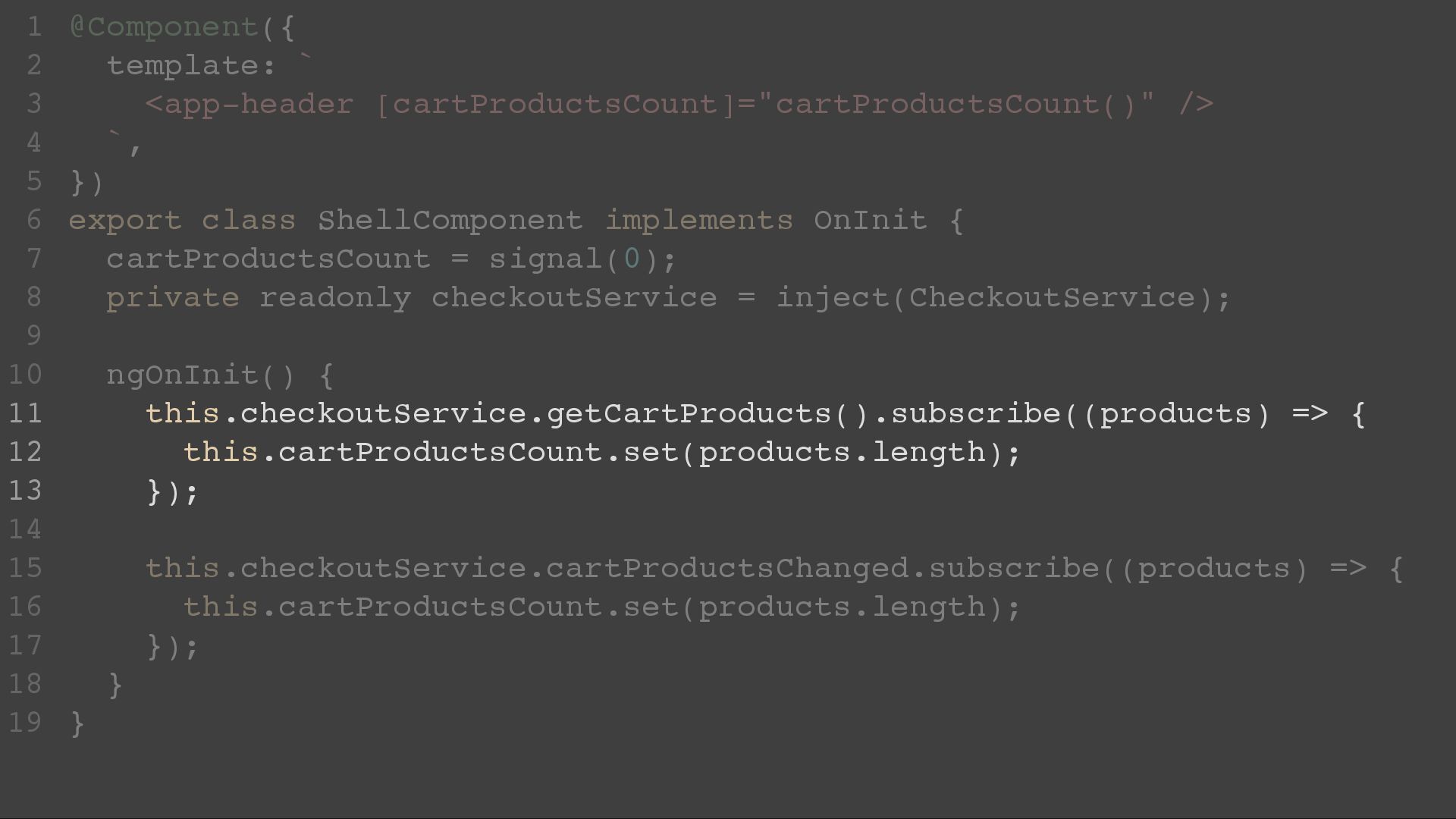The height and width of the screenshot is (819, 1456).
Task: Click the ShellComponent class name
Action: [450, 221]
